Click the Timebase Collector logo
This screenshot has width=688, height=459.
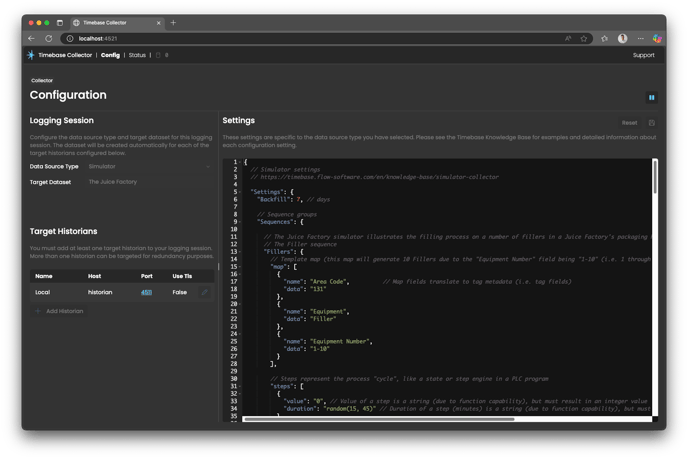(x=31, y=55)
